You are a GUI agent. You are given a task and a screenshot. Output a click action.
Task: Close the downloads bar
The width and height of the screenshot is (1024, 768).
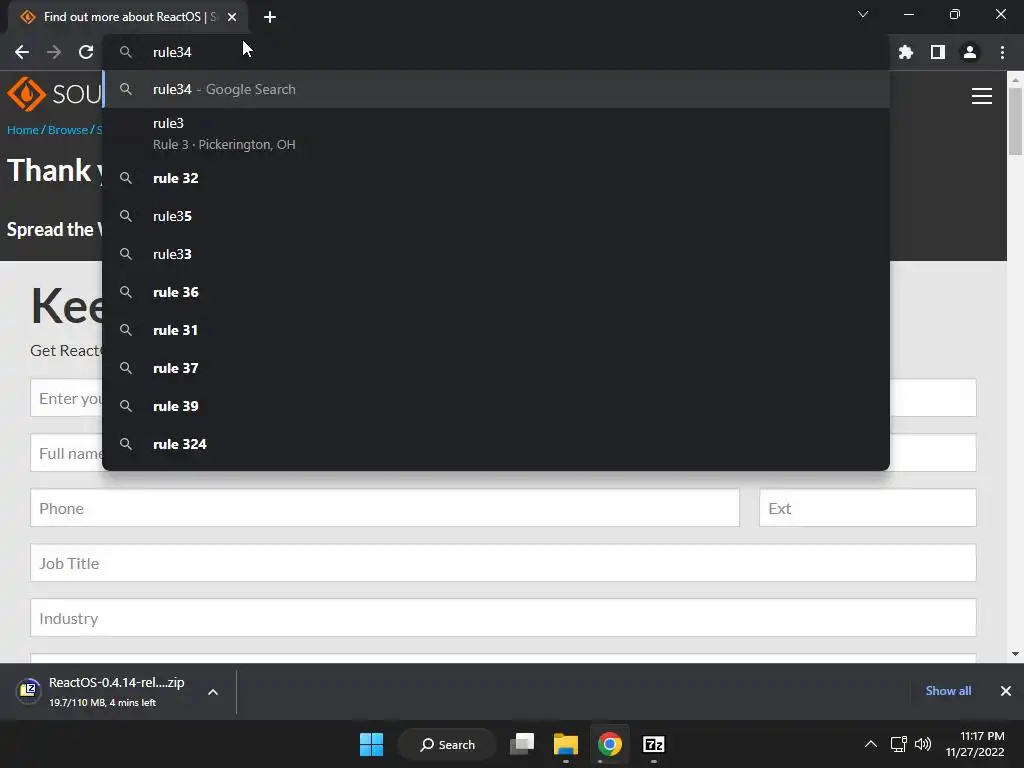pos(1006,691)
